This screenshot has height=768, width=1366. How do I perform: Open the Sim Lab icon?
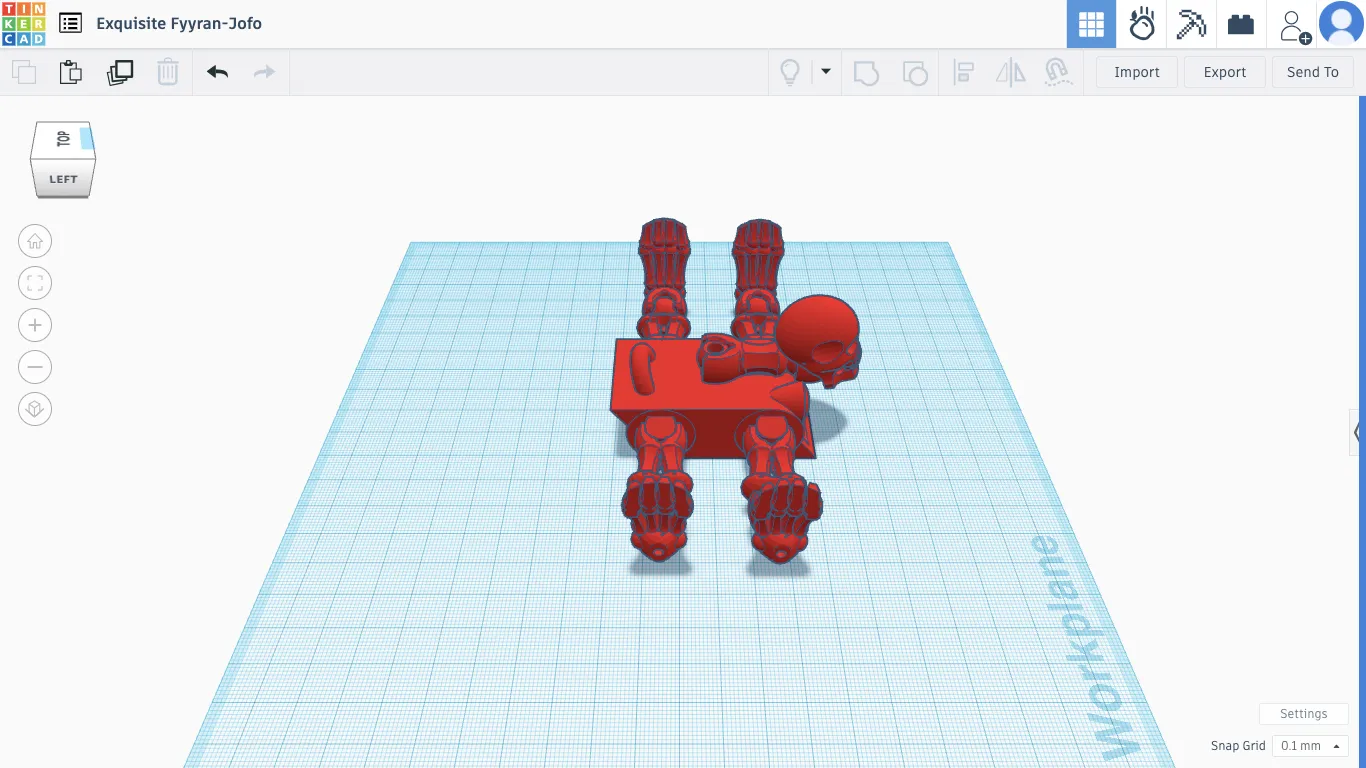(1141, 24)
